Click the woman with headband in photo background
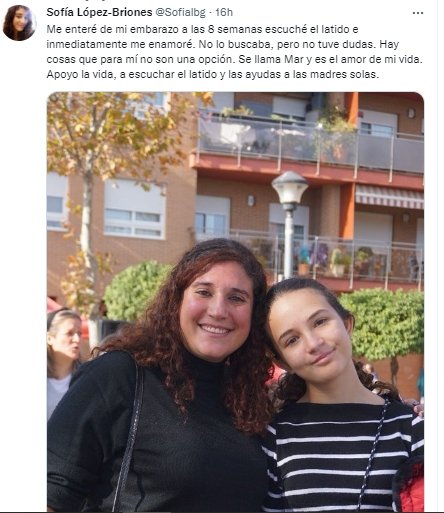The height and width of the screenshot is (513, 444). pos(63,357)
